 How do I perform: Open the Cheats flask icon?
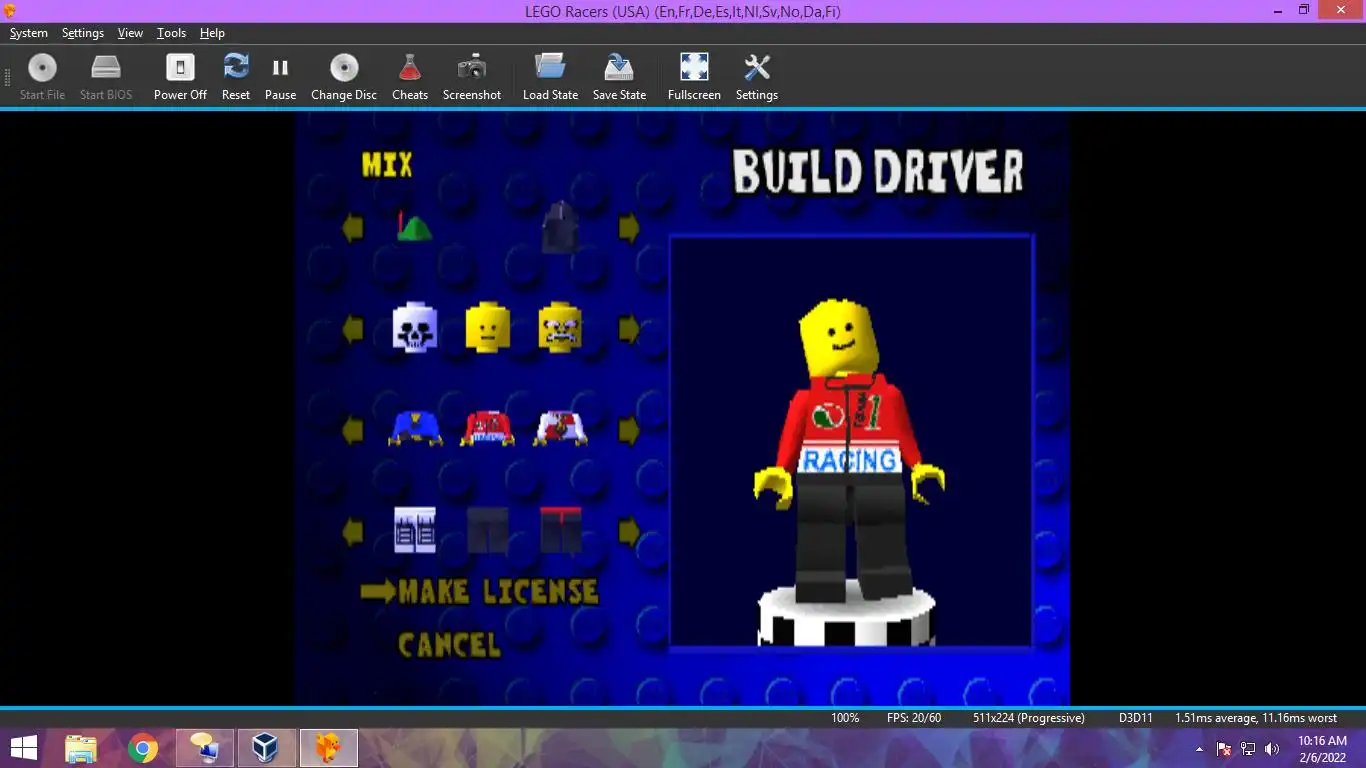(409, 77)
